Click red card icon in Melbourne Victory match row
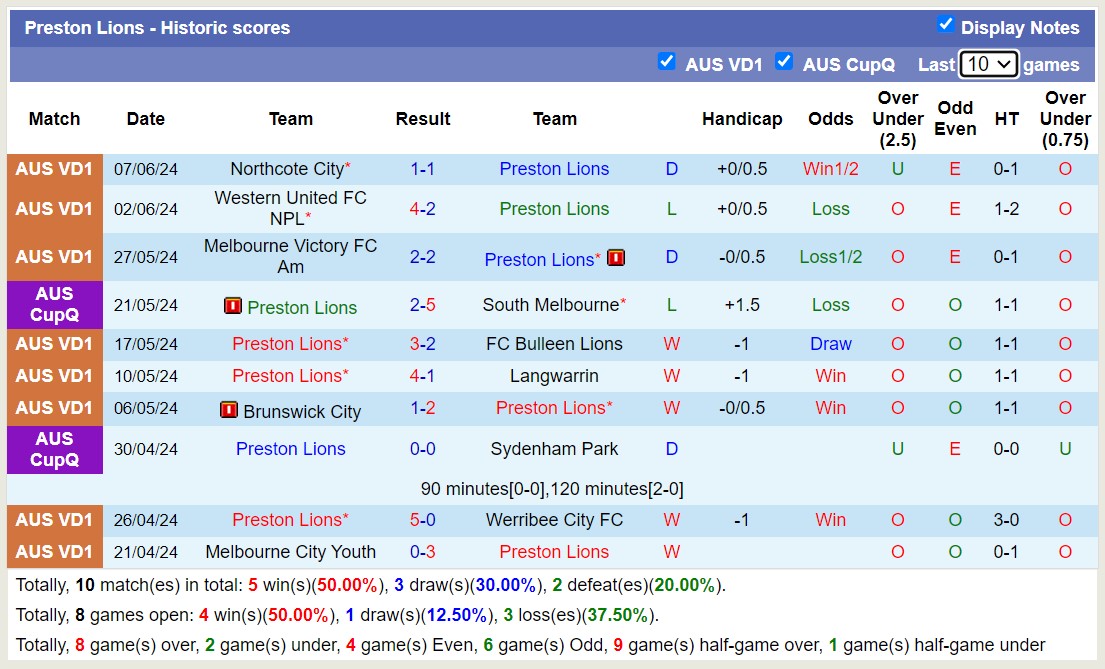 pos(616,258)
